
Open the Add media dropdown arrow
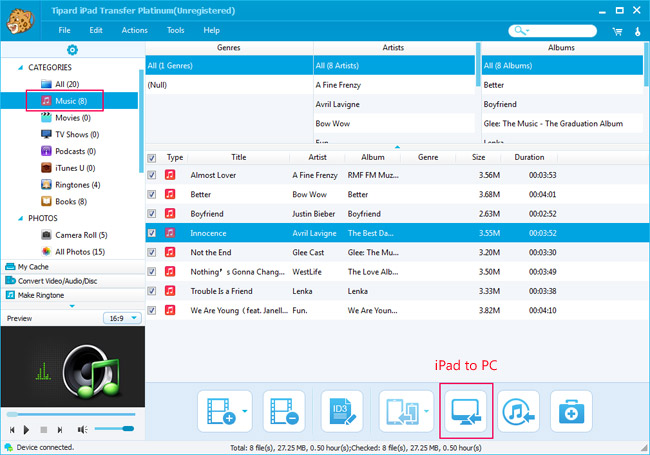click(x=245, y=411)
